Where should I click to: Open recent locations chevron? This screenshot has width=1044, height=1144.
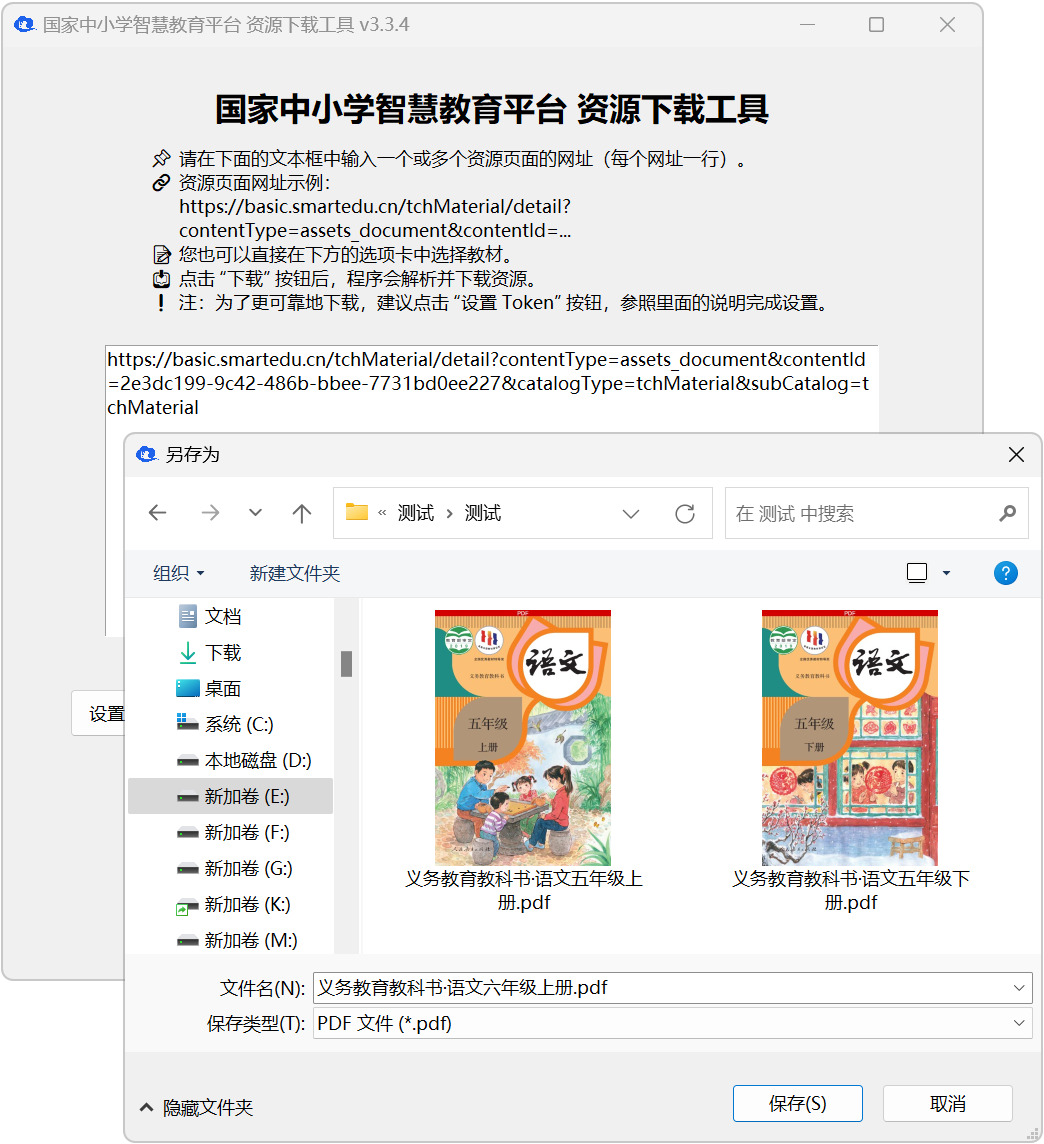[x=255, y=513]
